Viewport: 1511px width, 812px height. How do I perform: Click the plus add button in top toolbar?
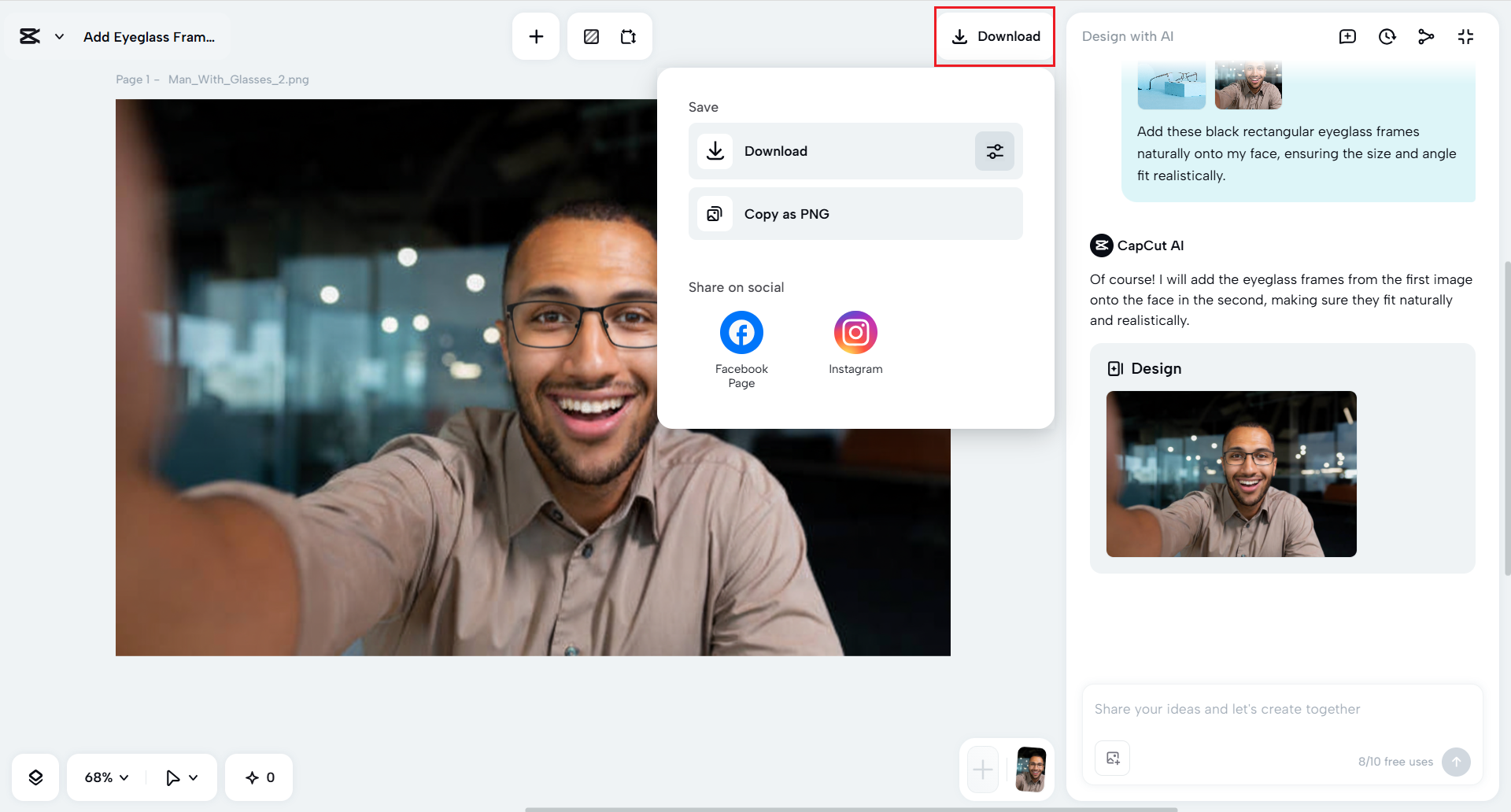click(536, 36)
